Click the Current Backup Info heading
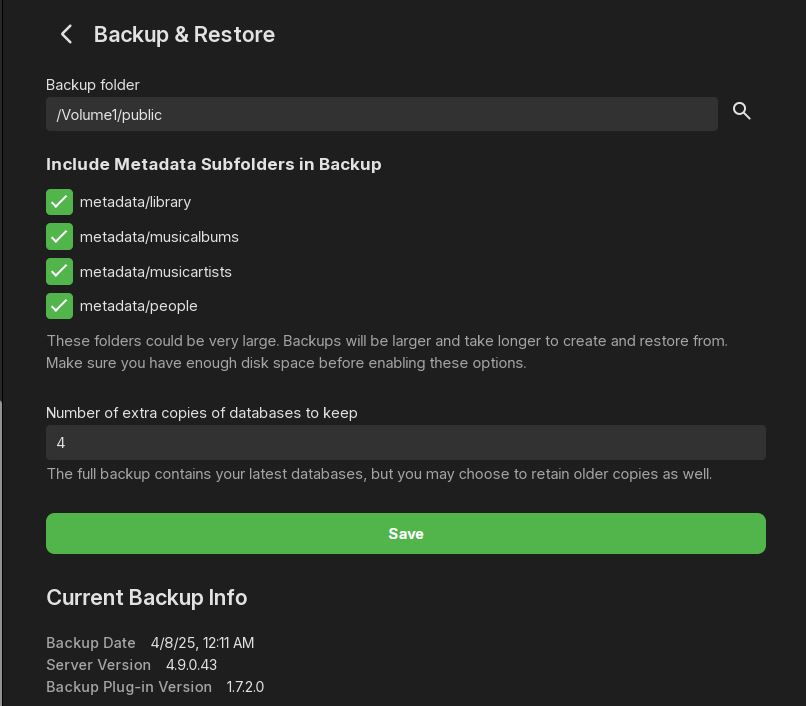 click(146, 597)
